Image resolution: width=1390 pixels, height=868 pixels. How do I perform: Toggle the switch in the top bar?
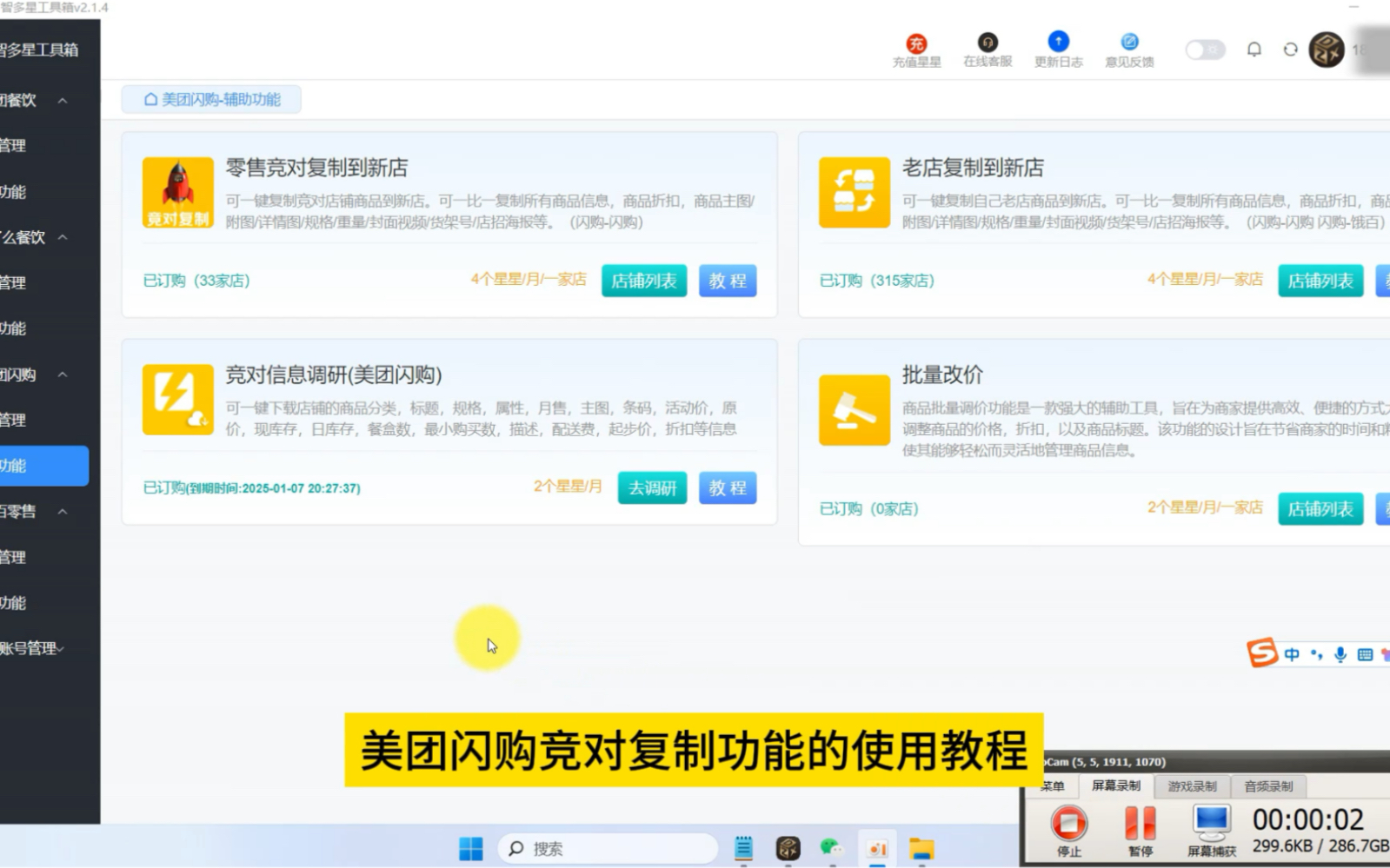[1205, 50]
